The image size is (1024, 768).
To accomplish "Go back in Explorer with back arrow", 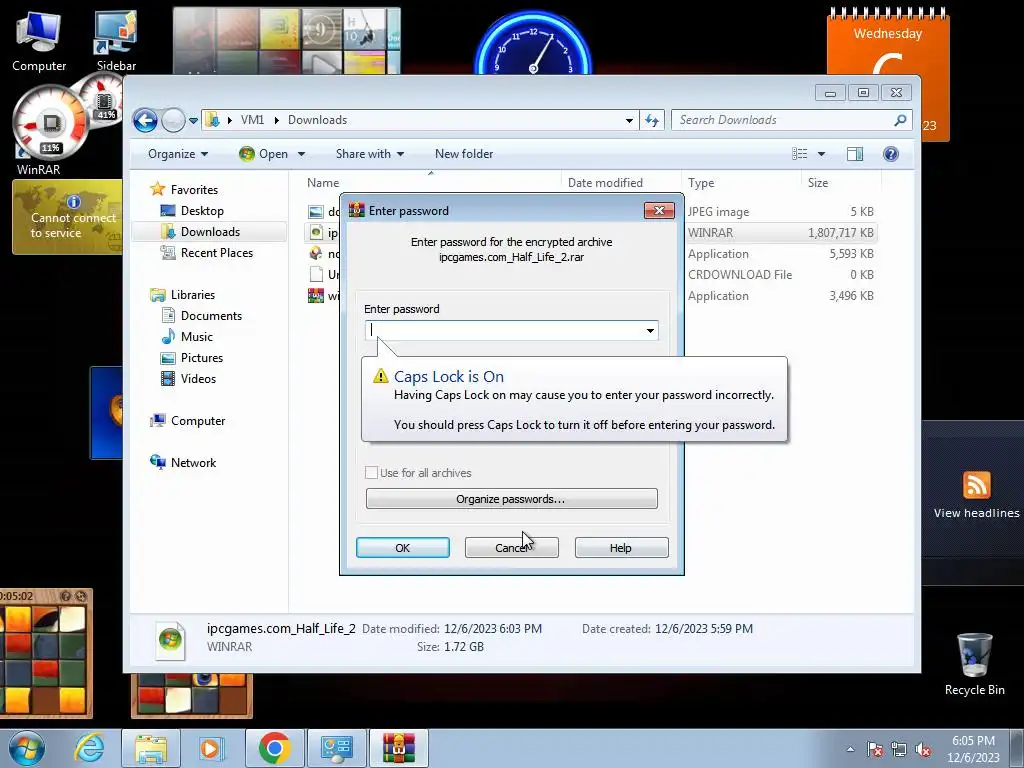I will pyautogui.click(x=145, y=120).
